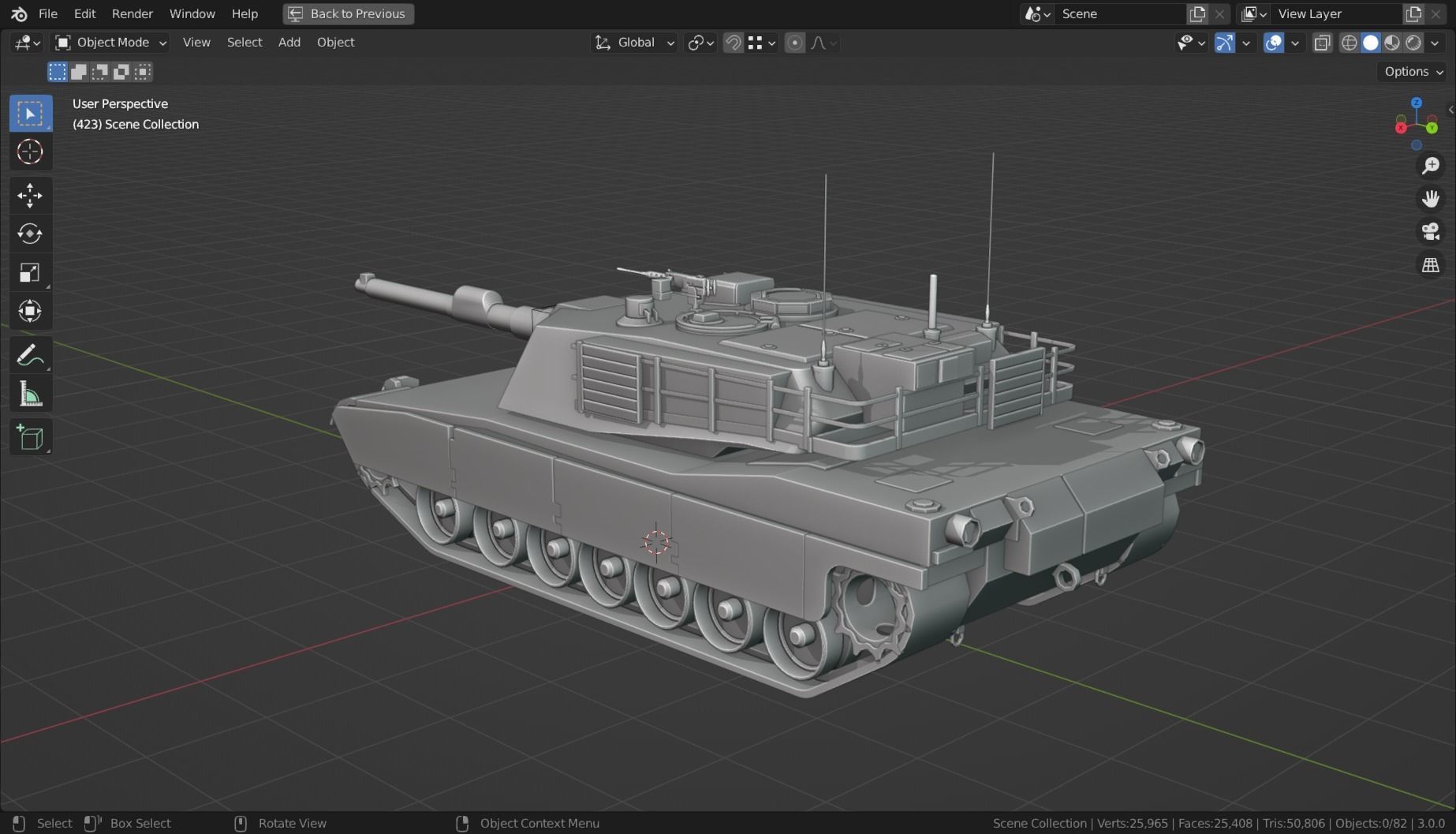Select the Select Box tool

click(30, 114)
